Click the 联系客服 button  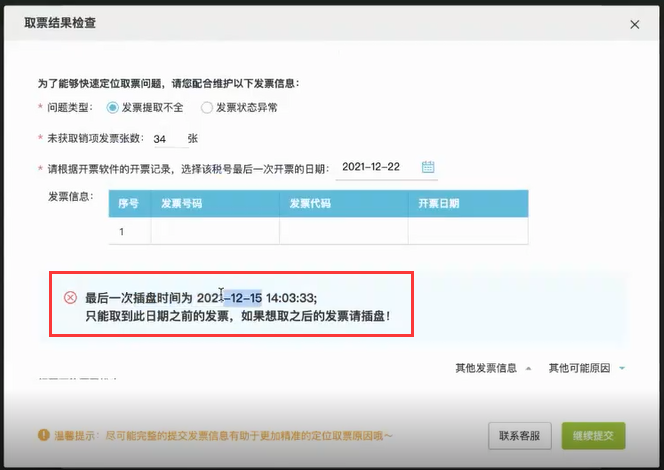click(520, 436)
